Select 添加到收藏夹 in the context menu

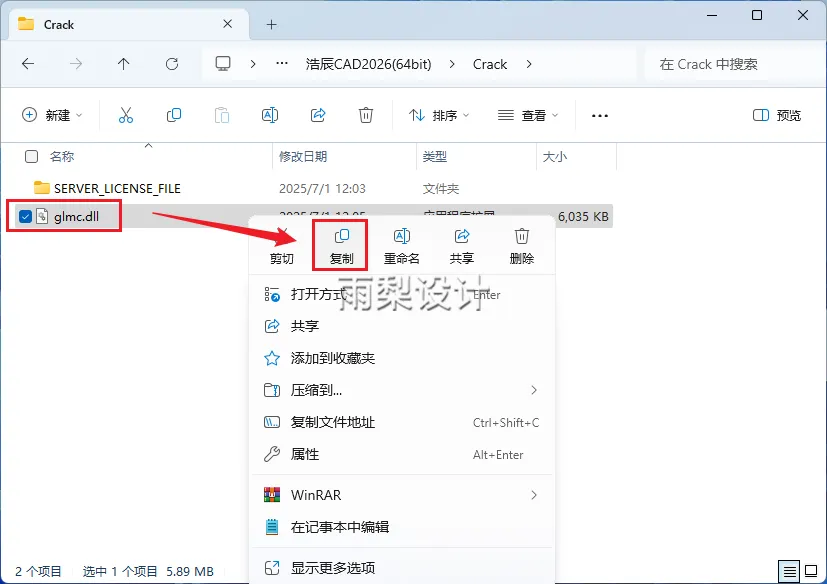point(402,358)
